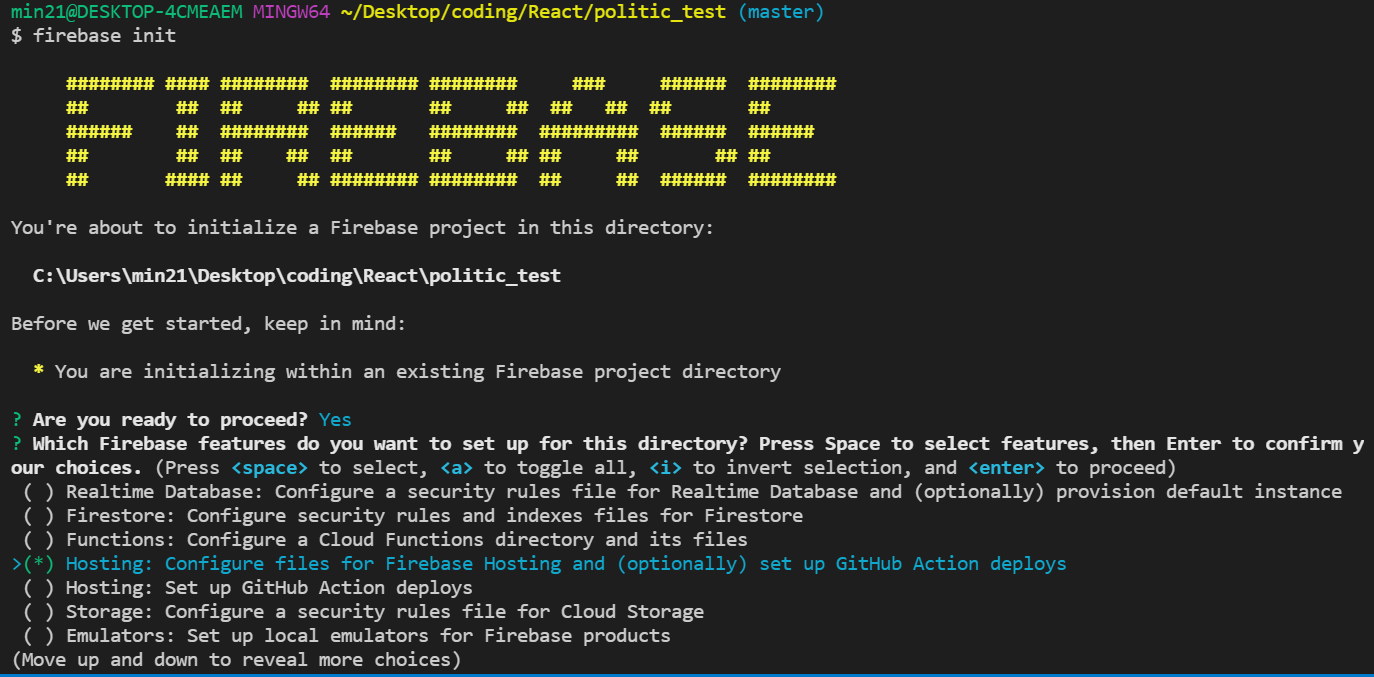Click the '>' cursor pointer beside Hosting
This screenshot has width=1374, height=677.
coord(16,564)
